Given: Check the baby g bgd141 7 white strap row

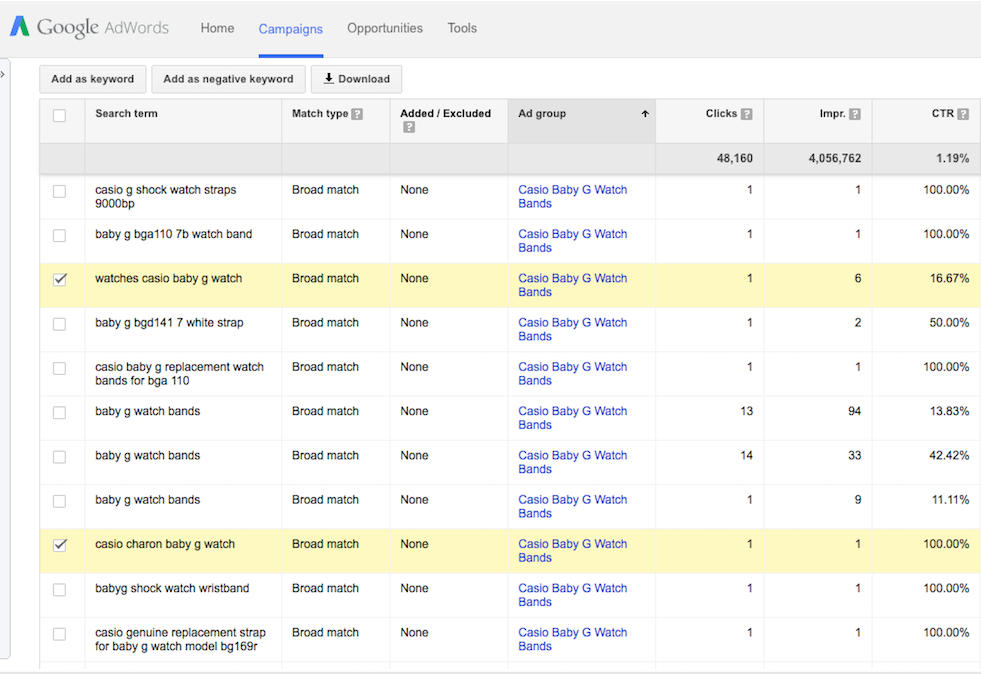Looking at the screenshot, I should (x=59, y=324).
